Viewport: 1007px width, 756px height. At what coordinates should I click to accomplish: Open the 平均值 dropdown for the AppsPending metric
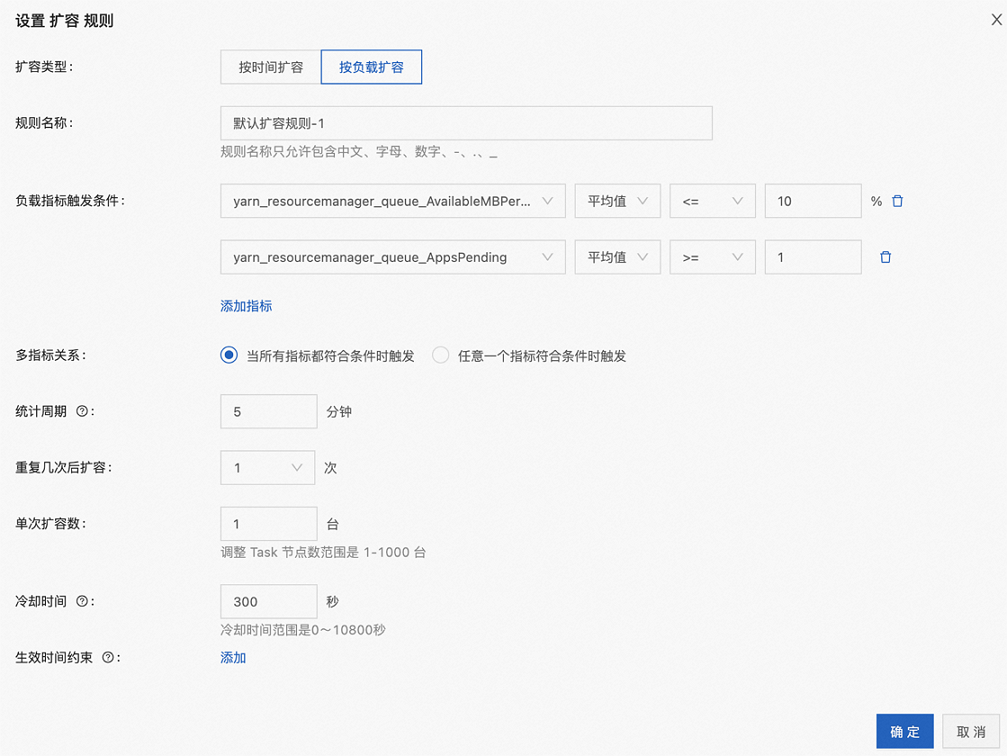tap(617, 257)
